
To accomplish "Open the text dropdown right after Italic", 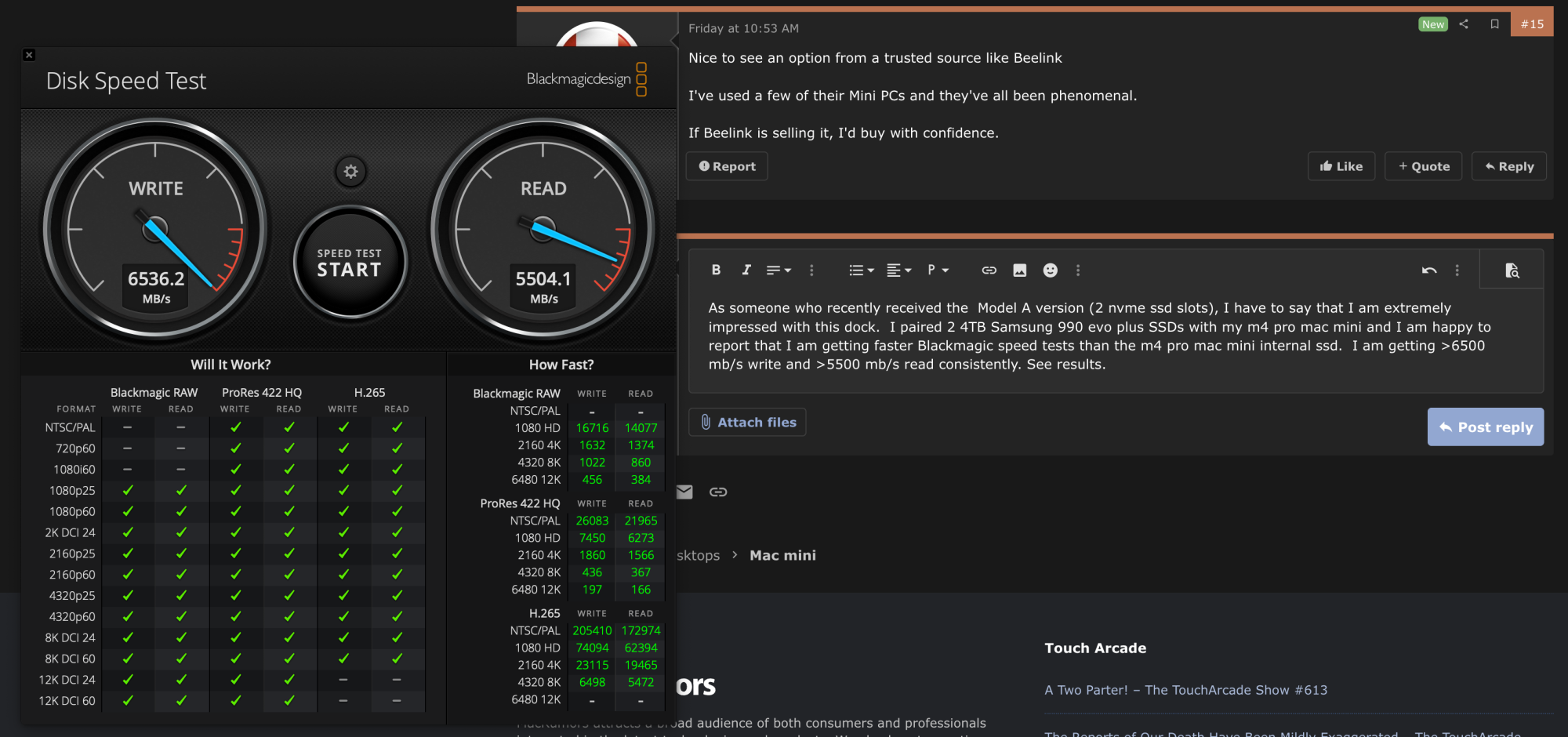I will point(779,270).
